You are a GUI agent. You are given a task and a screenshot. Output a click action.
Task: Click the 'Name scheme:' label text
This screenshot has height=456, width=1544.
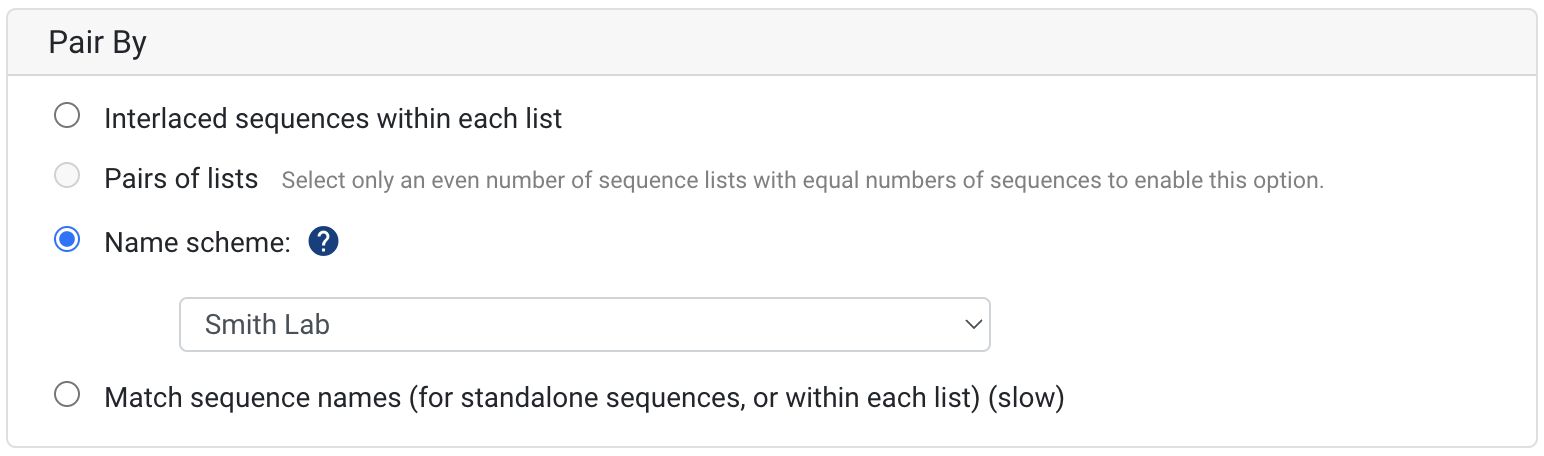pyautogui.click(x=197, y=241)
